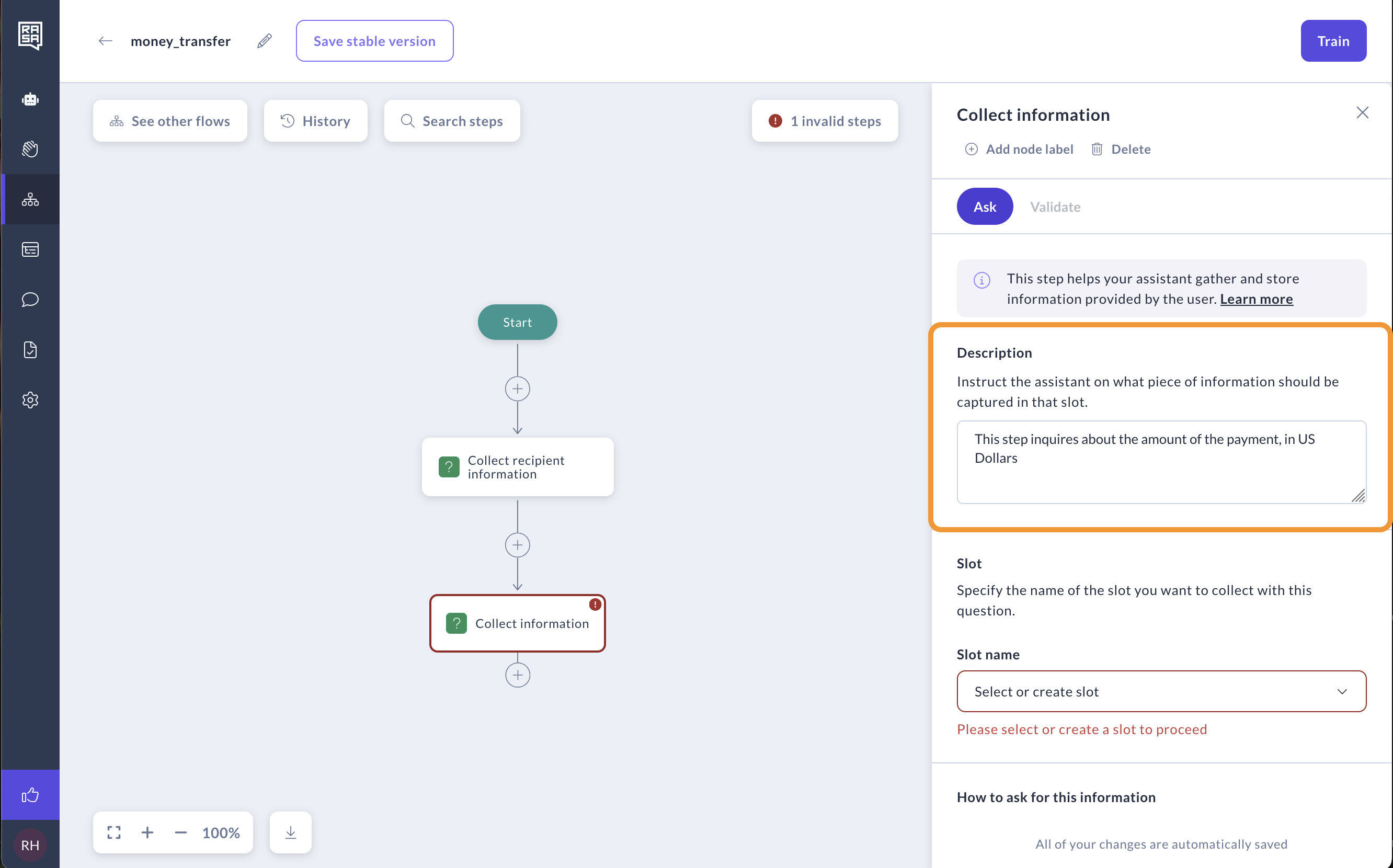Click the thumbs-up feedback icon
This screenshot has height=868, width=1393.
(x=30, y=795)
